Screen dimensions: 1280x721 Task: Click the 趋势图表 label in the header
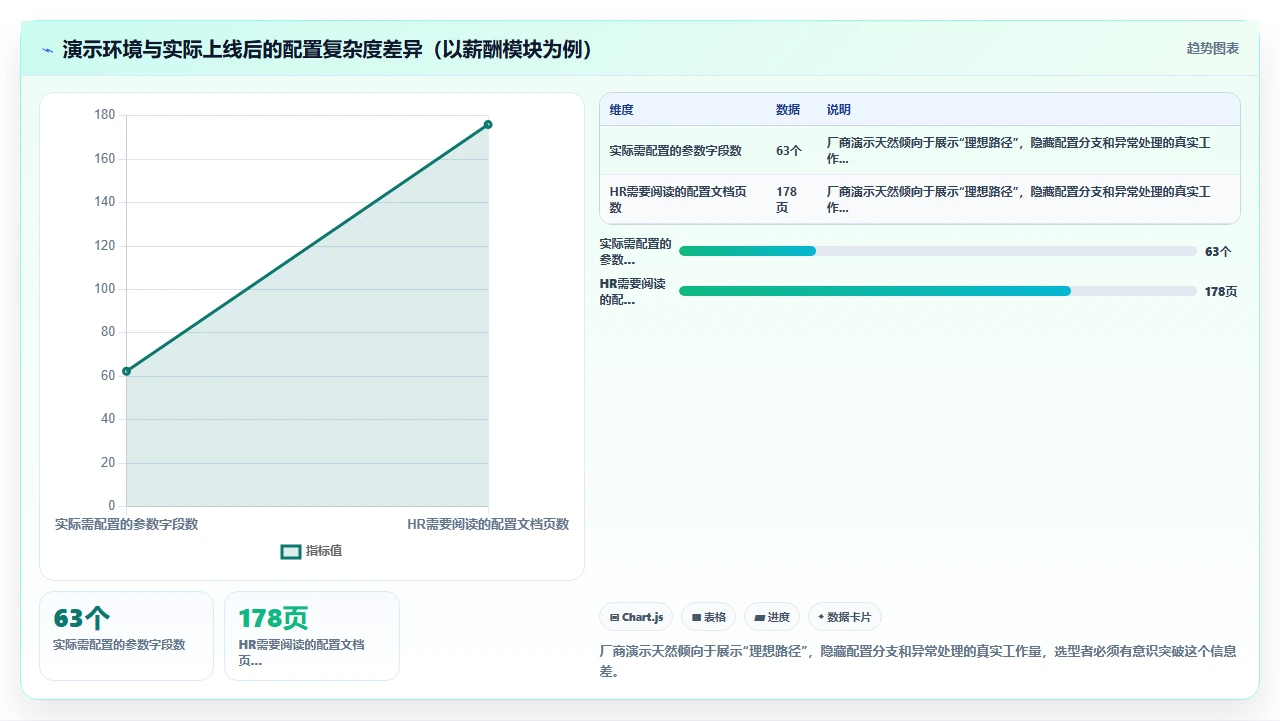(1213, 48)
